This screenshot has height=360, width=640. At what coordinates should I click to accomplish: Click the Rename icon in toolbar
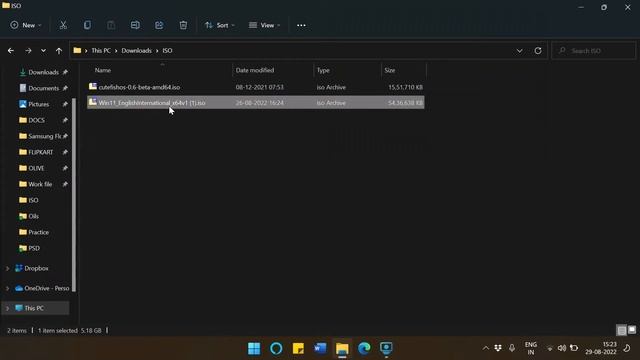pyautogui.click(x=135, y=25)
